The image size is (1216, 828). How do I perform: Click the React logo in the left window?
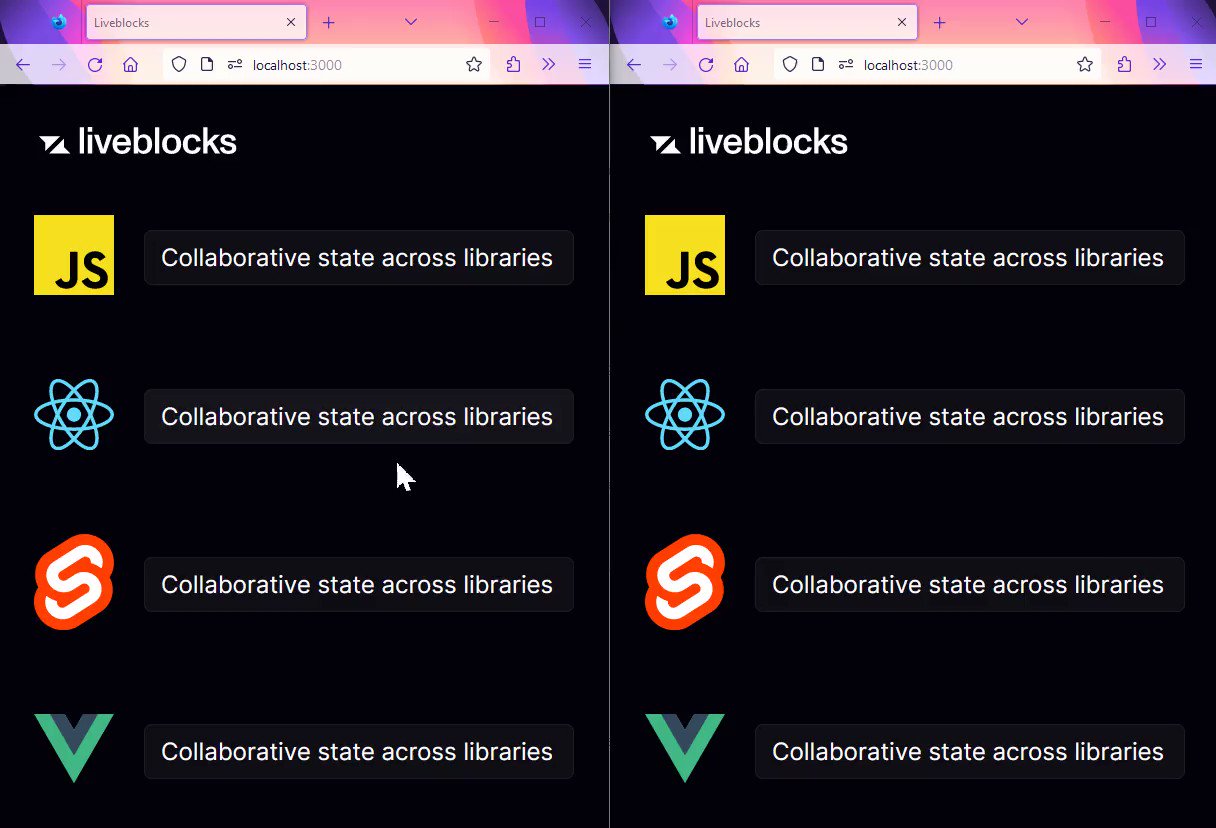(74, 415)
